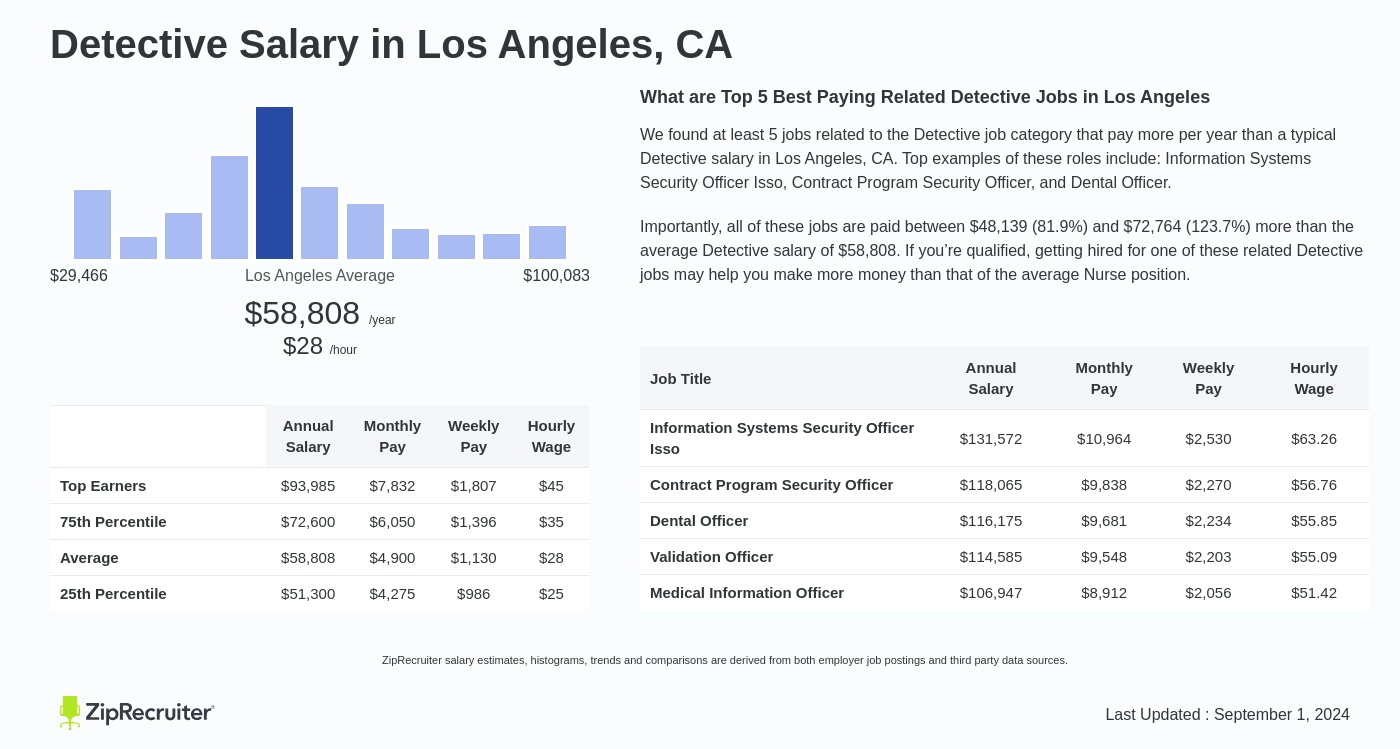Click the $29,466 minimum salary label
This screenshot has height=749, width=1400.
79,276
